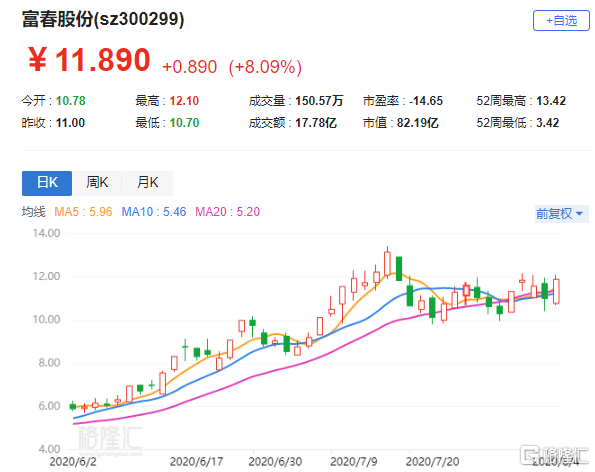Click the 昨收 value 11.00
Viewport: 595px width, 472px height.
tap(70, 123)
